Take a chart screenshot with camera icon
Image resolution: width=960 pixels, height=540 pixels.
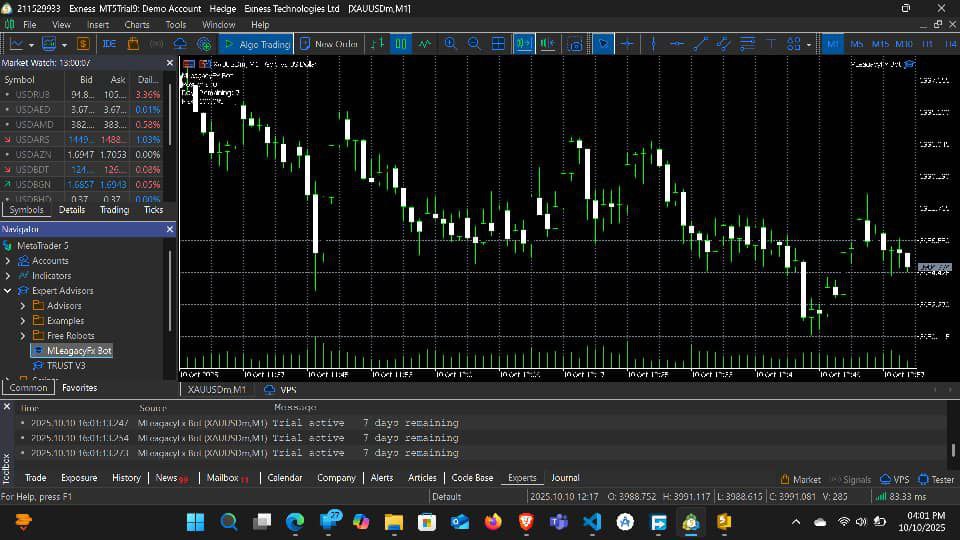pos(574,44)
